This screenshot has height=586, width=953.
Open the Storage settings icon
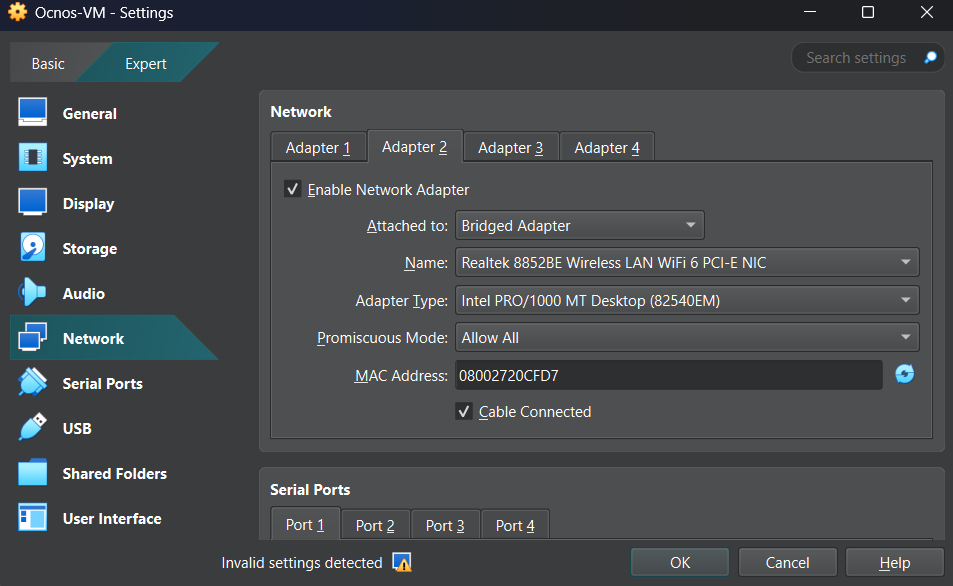(x=31, y=247)
